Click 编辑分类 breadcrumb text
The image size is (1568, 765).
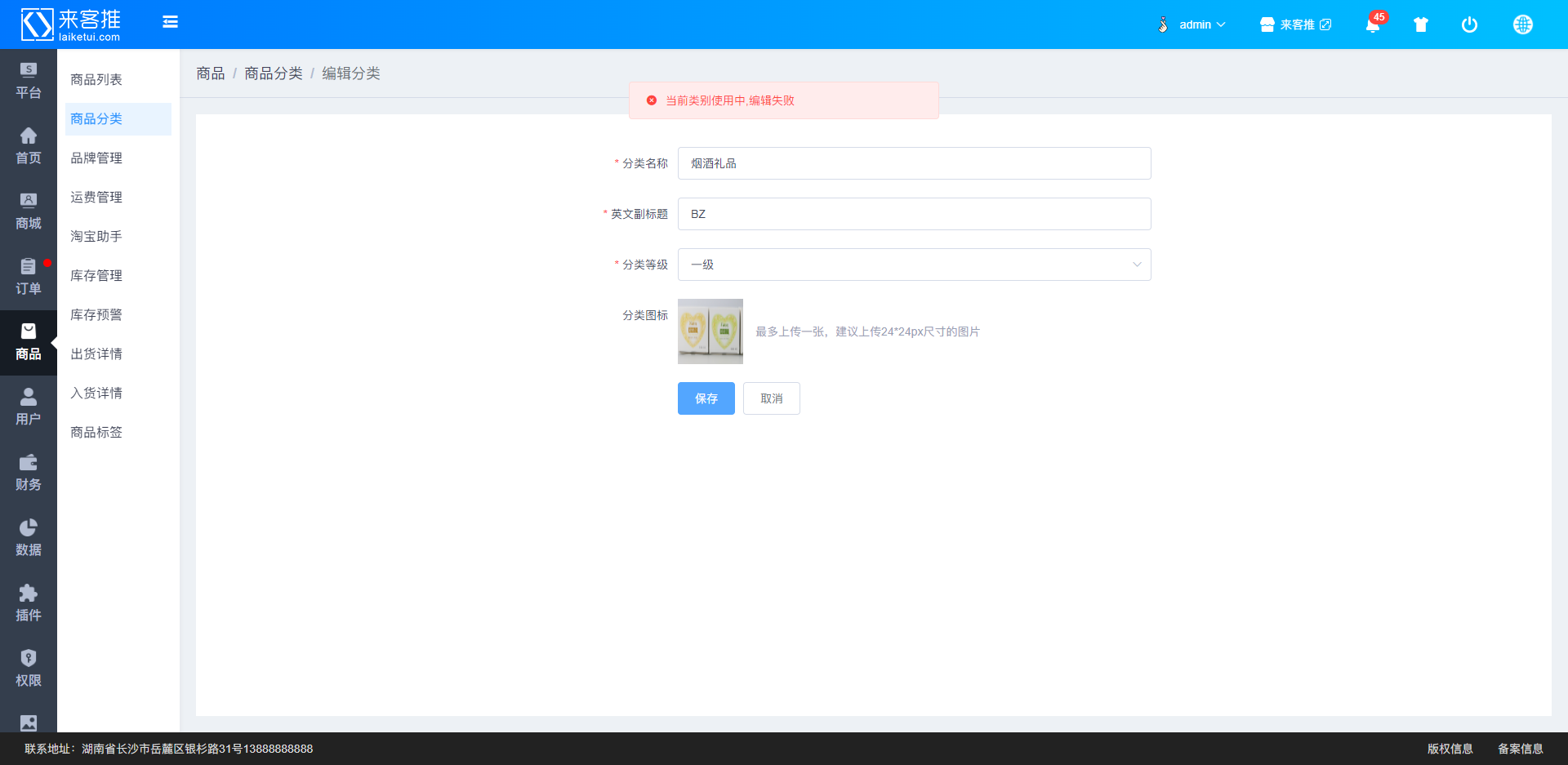click(x=351, y=73)
